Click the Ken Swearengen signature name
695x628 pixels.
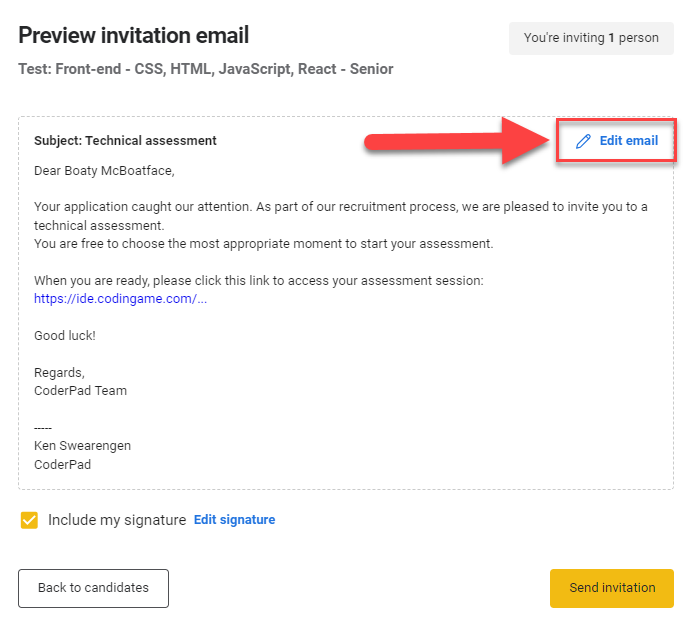click(x=82, y=446)
